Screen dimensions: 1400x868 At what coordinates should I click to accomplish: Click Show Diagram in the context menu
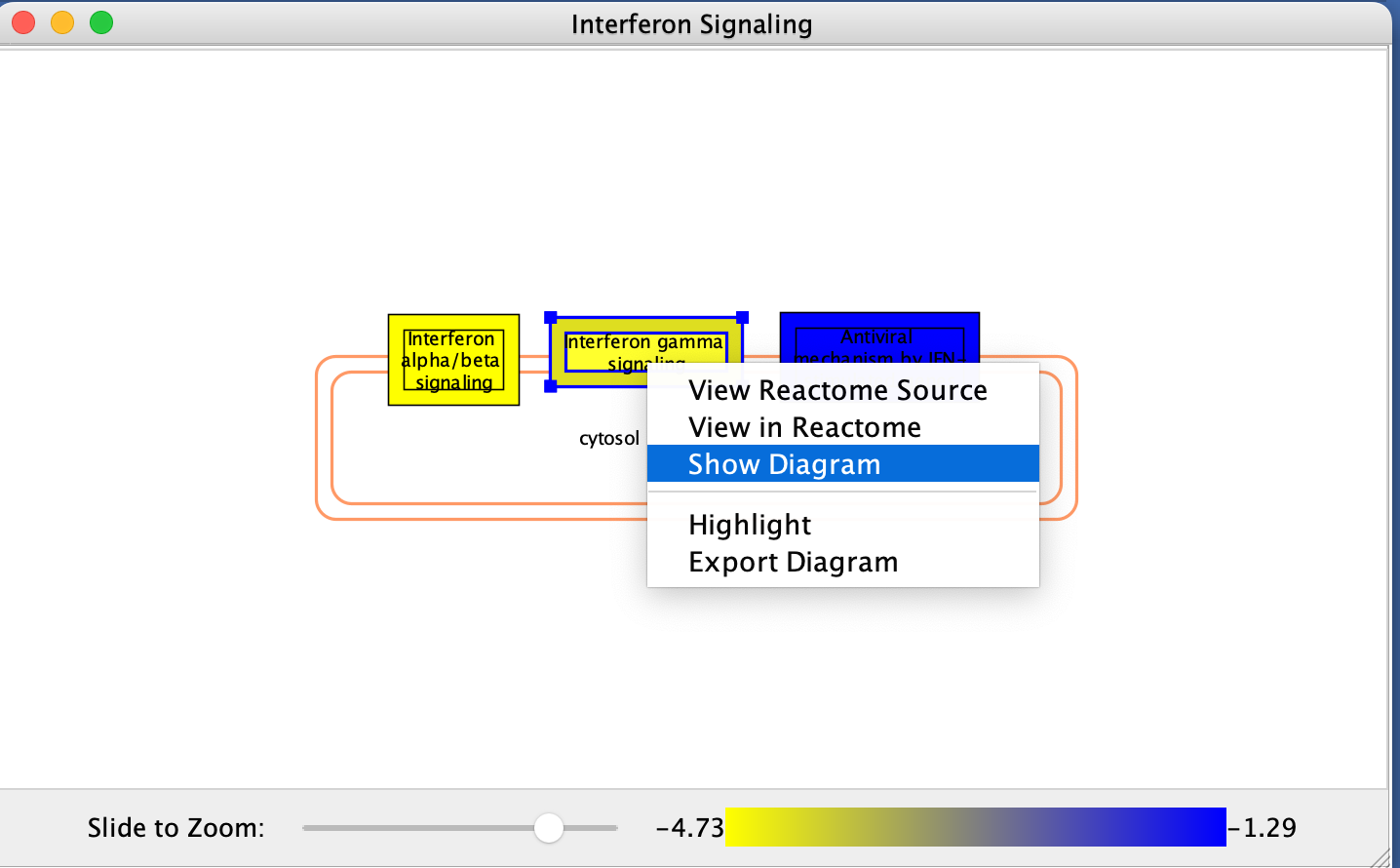(x=784, y=464)
